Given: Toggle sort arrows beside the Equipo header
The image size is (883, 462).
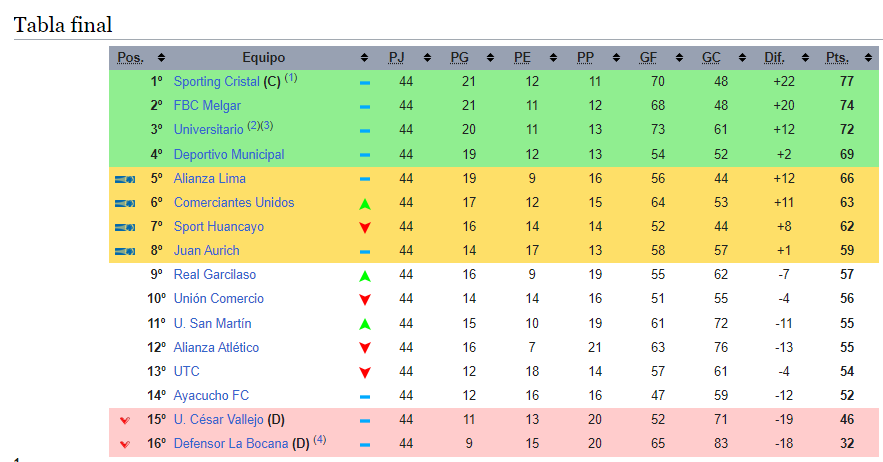Looking at the screenshot, I should pos(365,58).
